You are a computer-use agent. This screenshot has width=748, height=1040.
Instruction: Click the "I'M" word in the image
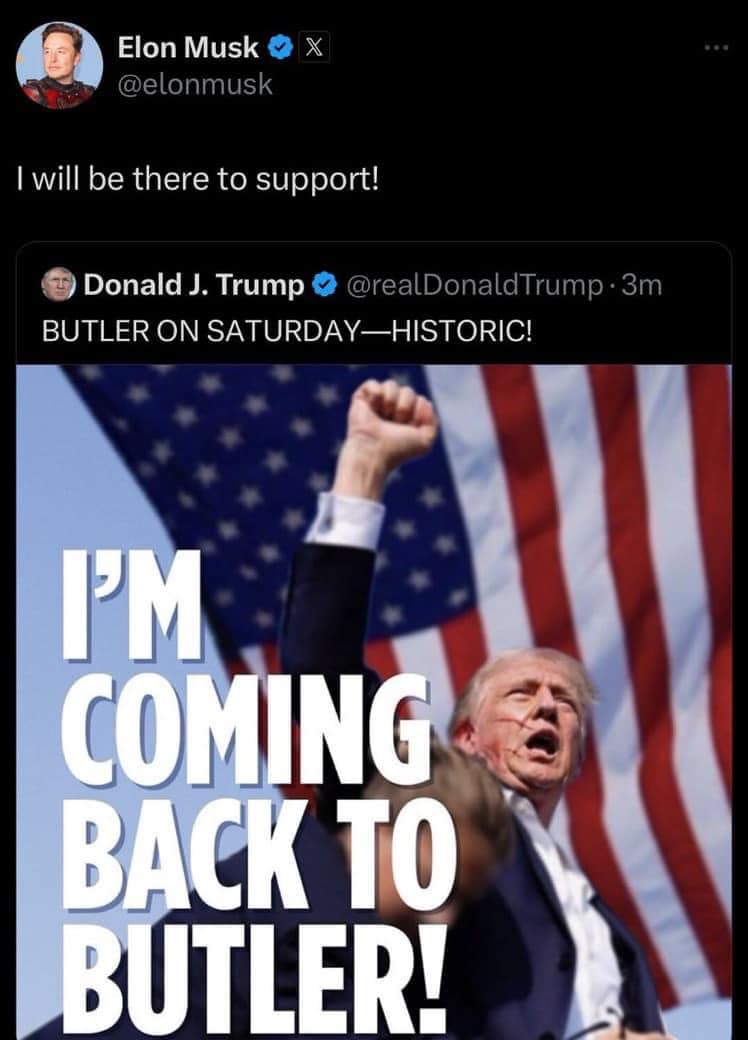[132, 605]
